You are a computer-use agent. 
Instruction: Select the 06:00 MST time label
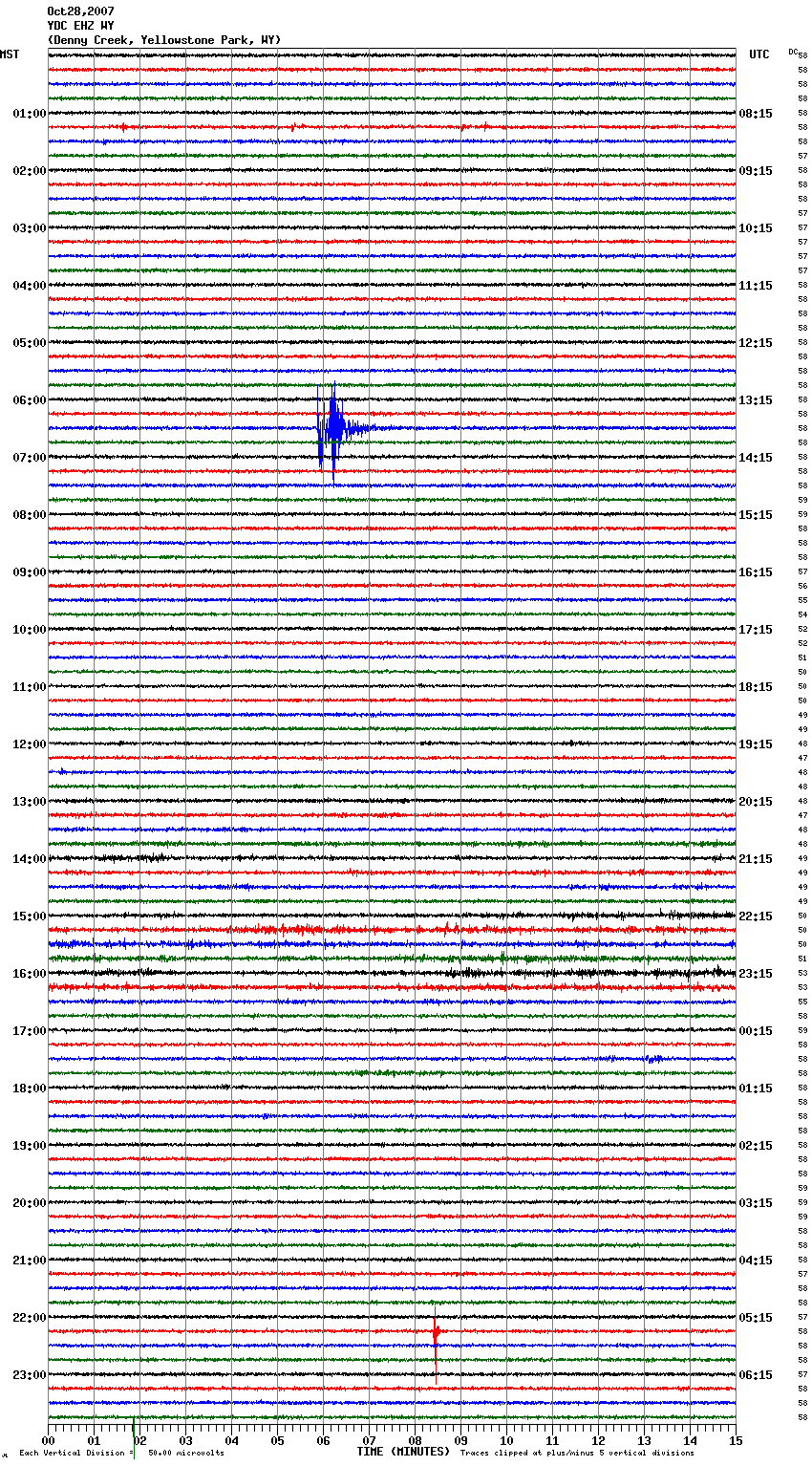point(29,400)
